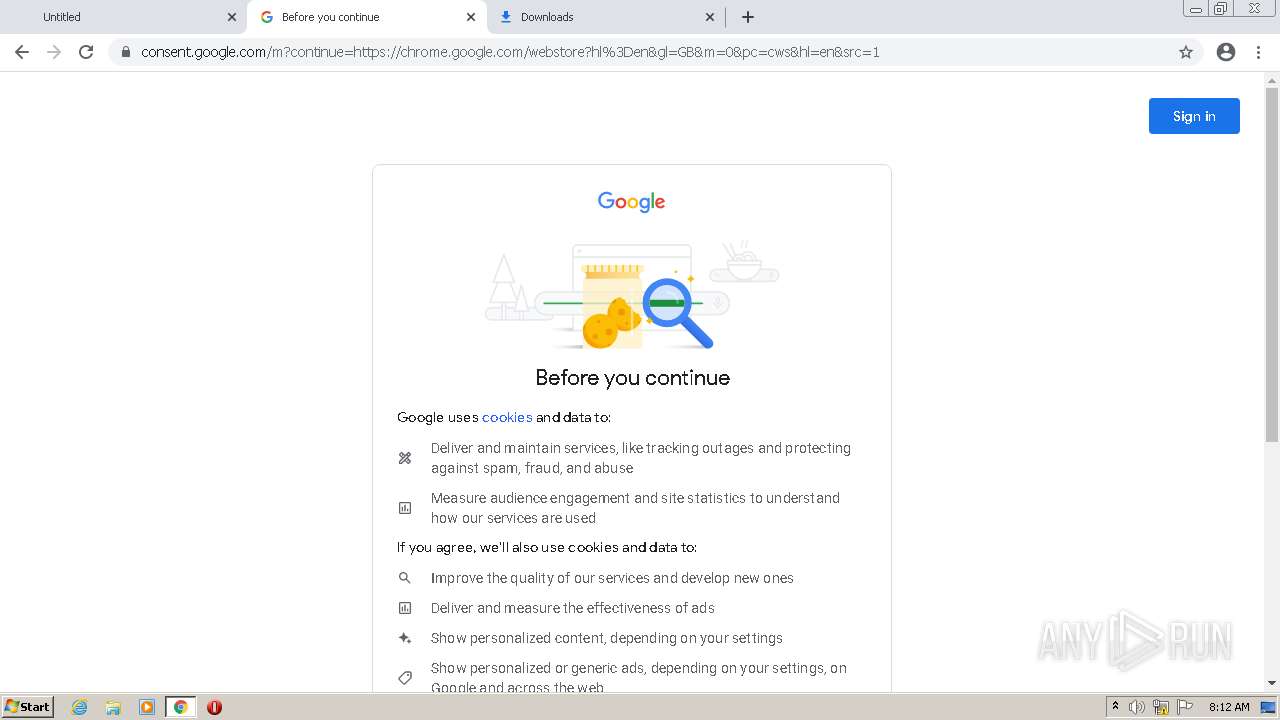Click the show desktop button in taskbar
Viewport: 1280px width, 720px height.
click(1268, 707)
